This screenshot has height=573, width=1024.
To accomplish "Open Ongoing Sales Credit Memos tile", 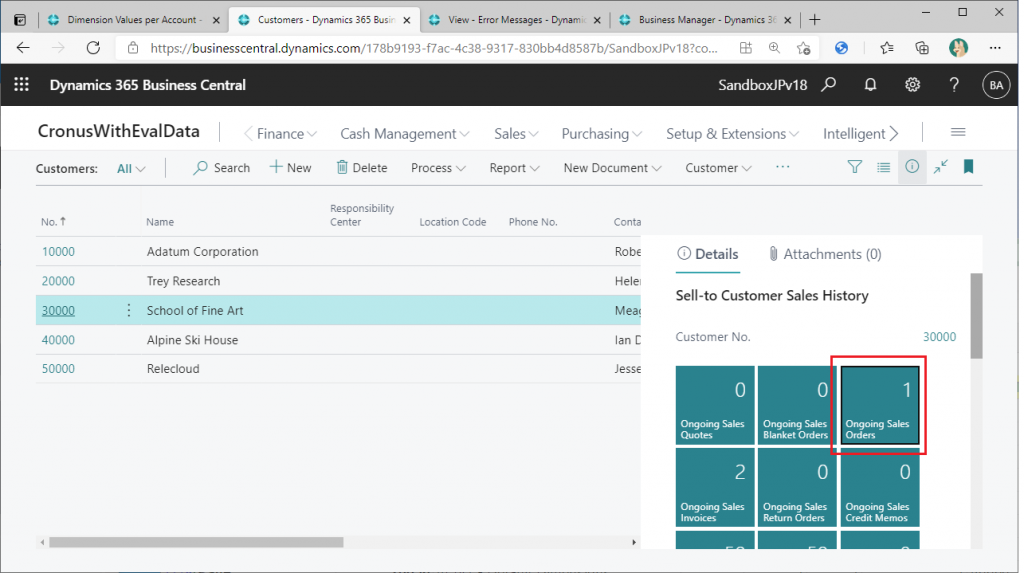I will [880, 487].
